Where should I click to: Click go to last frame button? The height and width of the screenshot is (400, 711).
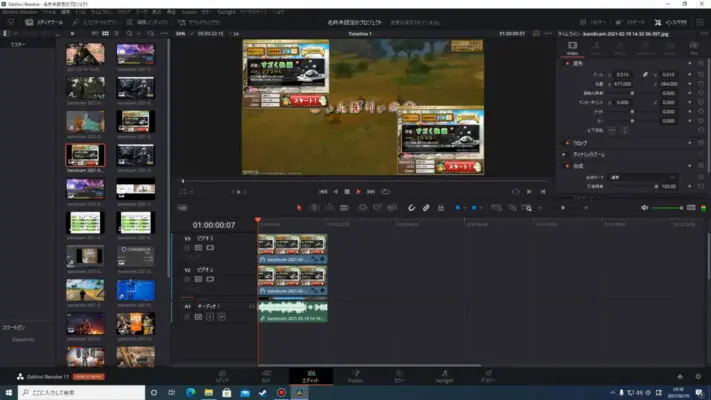pos(371,192)
